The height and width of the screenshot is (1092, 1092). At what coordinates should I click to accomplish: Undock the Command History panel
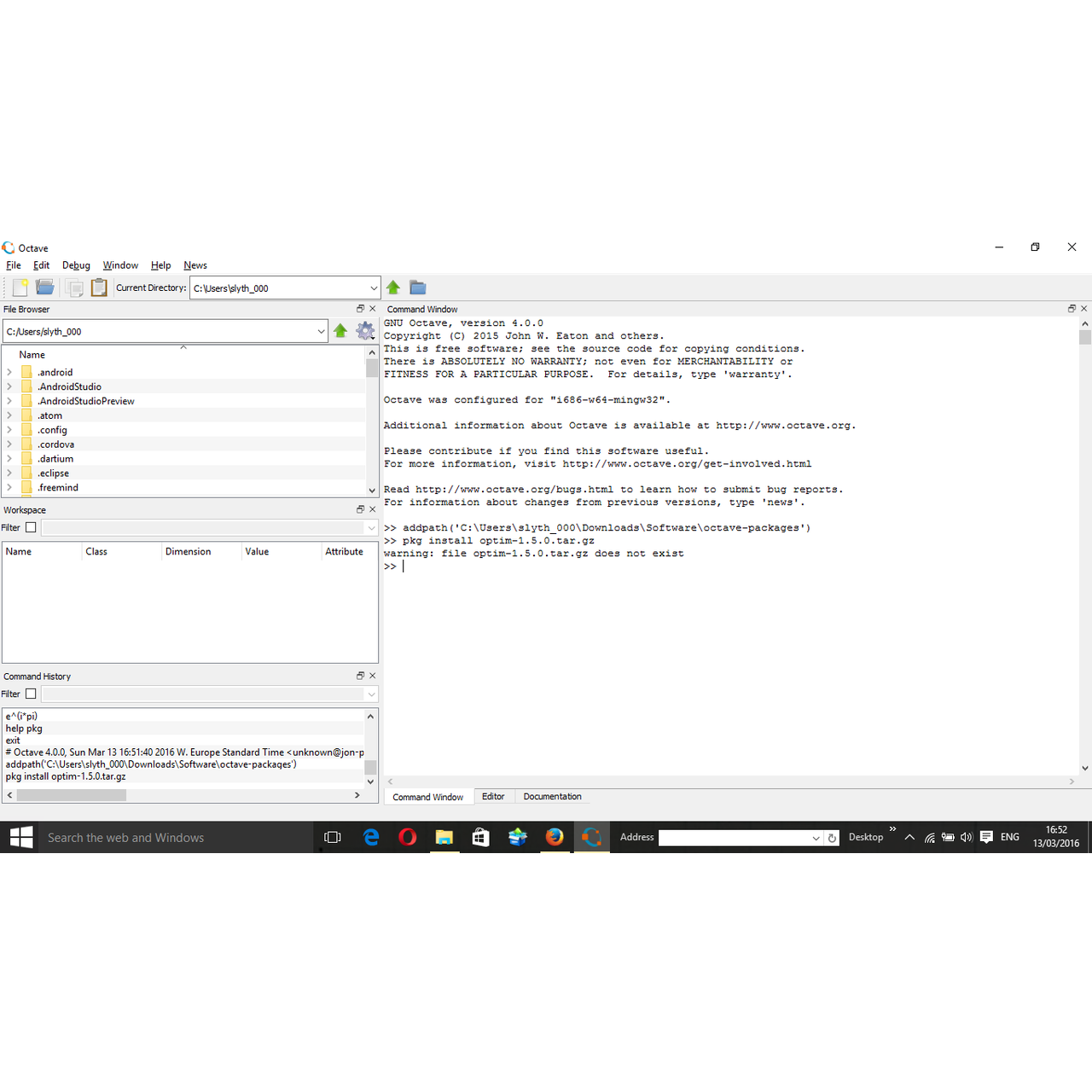coord(360,675)
